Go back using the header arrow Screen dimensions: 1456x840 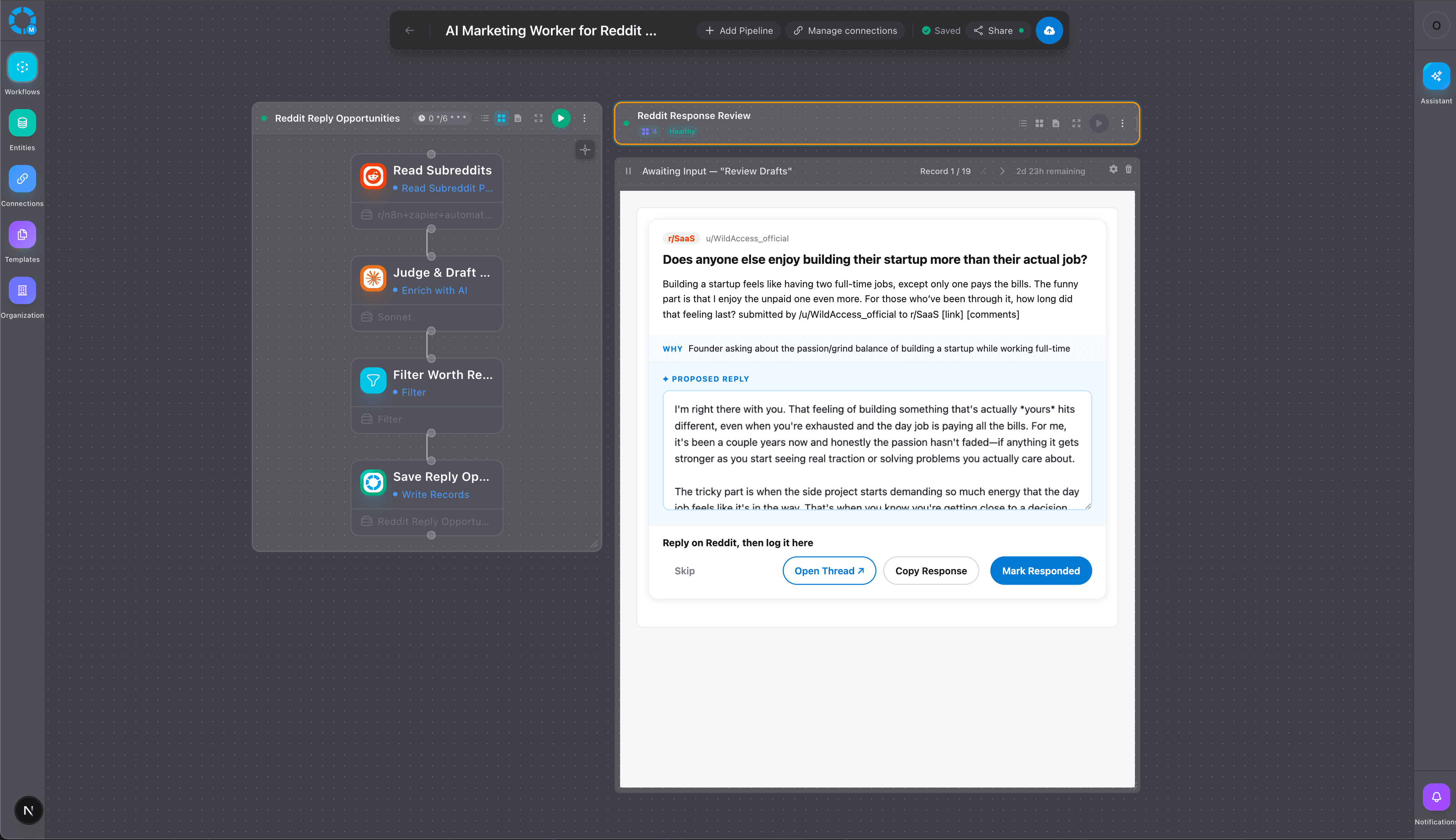click(410, 30)
